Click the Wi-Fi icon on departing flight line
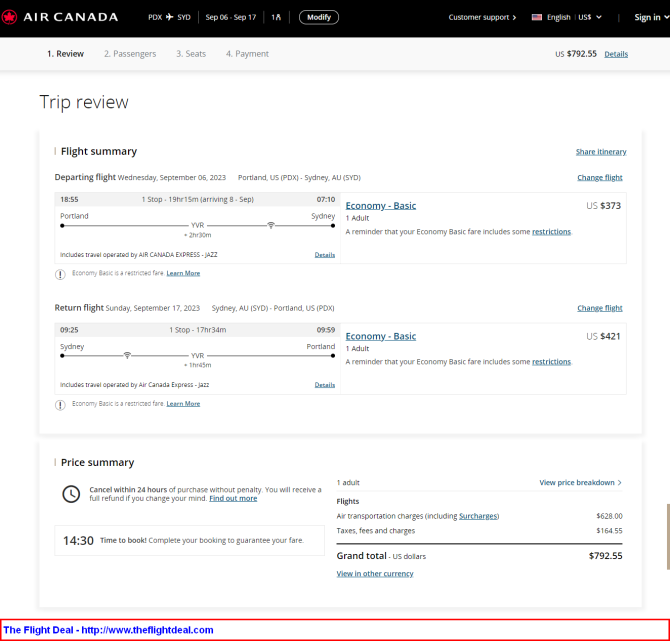This screenshot has height=641, width=670. click(x=270, y=225)
